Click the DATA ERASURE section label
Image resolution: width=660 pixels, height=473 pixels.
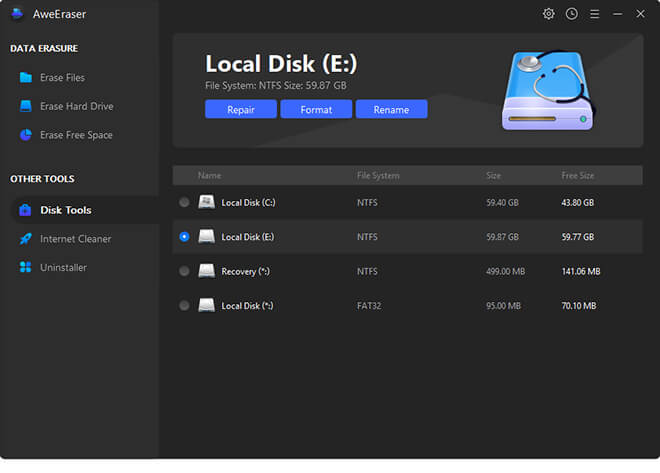(44, 48)
